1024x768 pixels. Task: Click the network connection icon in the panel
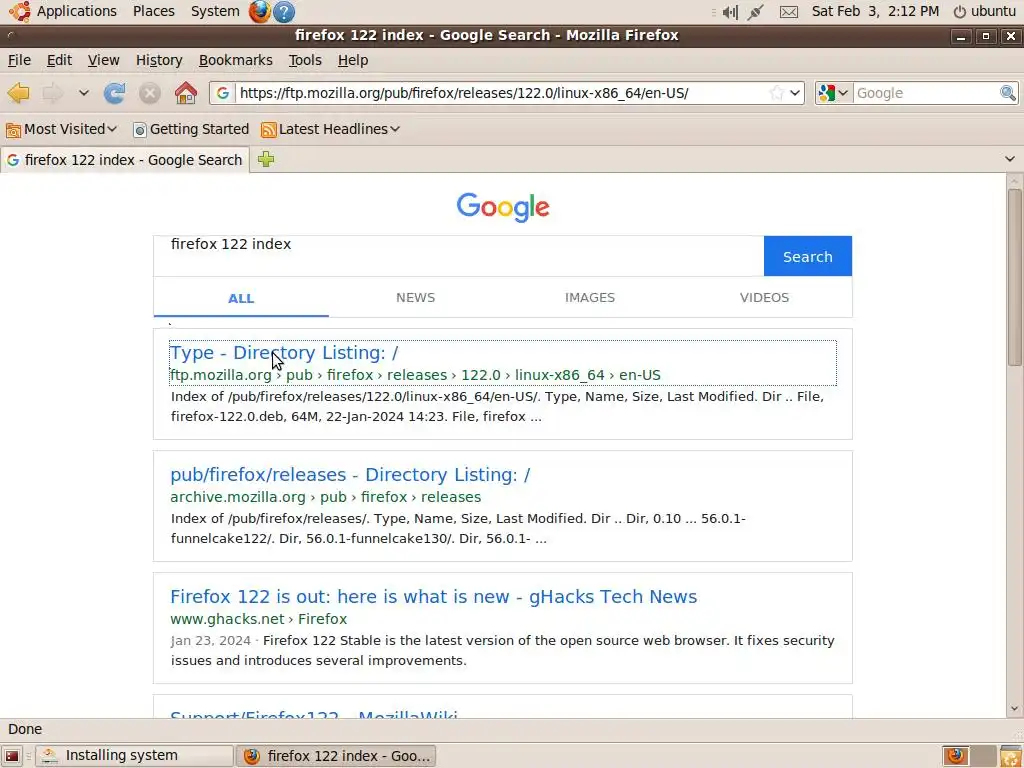(756, 12)
